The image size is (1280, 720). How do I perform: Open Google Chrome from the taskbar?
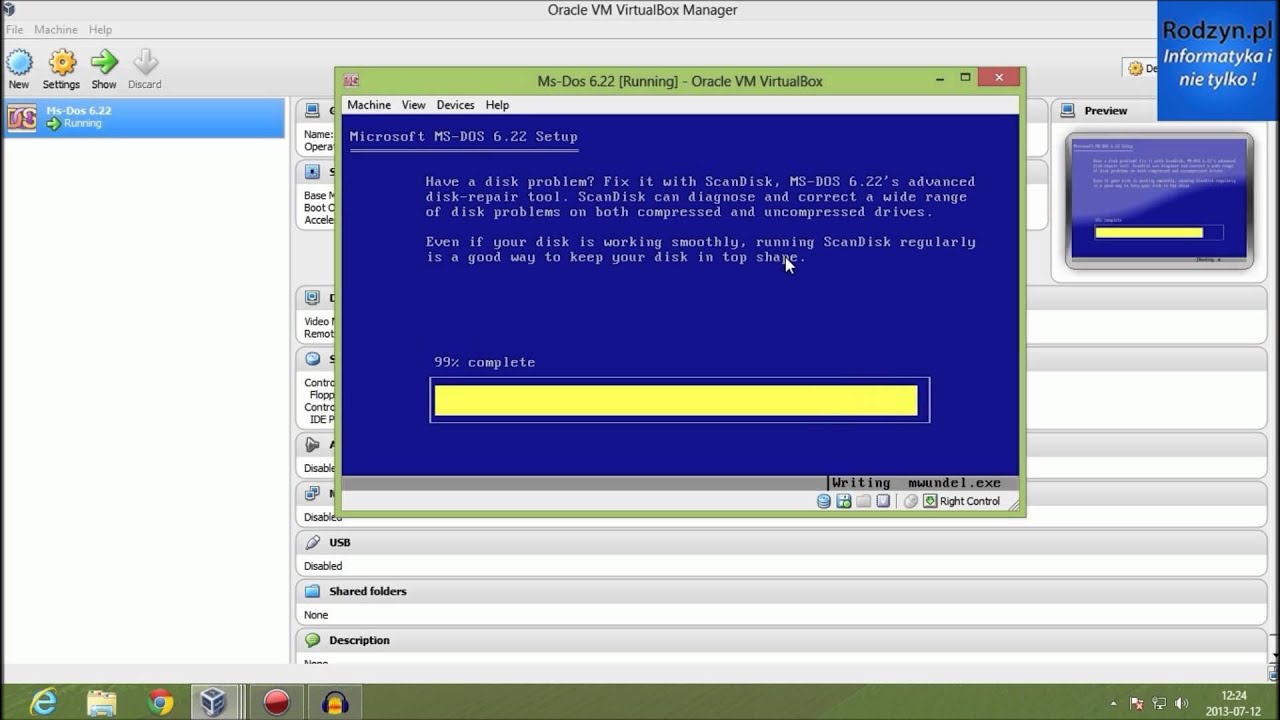click(x=160, y=703)
